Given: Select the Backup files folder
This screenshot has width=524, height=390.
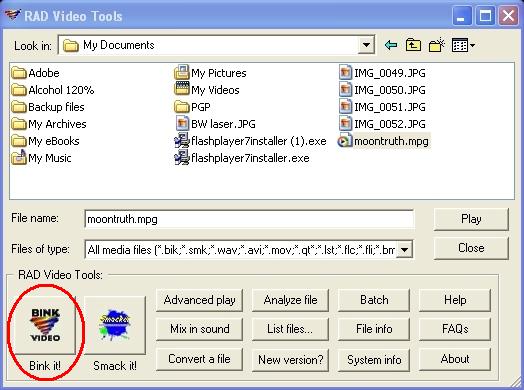Looking at the screenshot, I should (x=48, y=107).
